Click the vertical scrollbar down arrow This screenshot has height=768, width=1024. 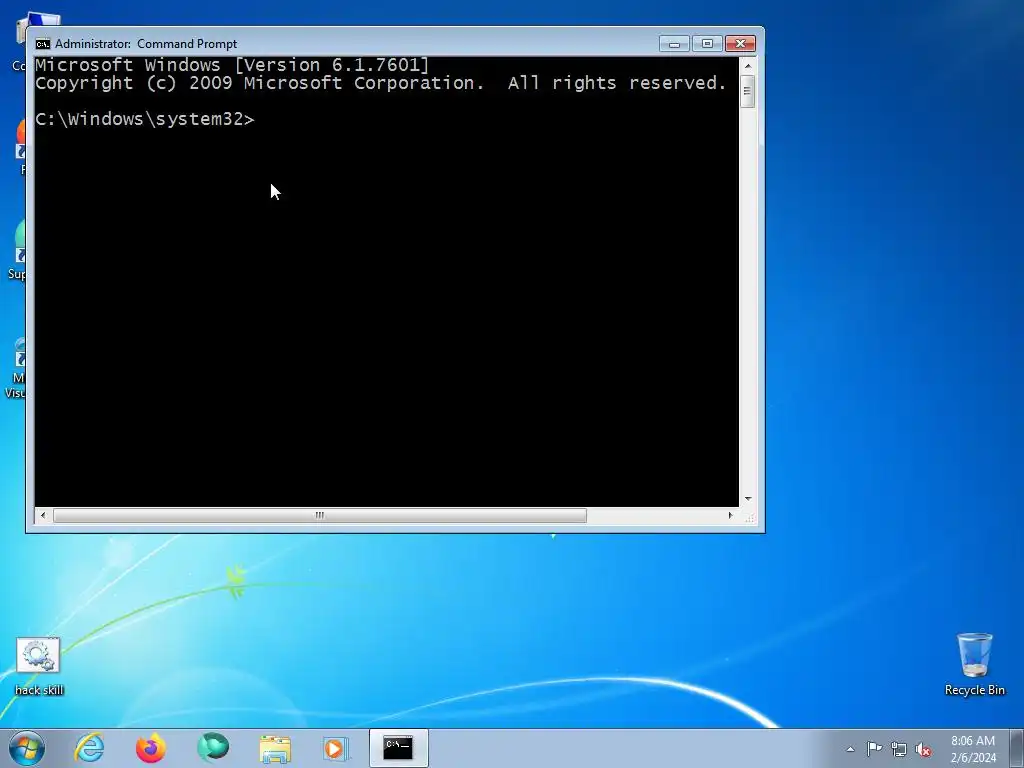[748, 498]
